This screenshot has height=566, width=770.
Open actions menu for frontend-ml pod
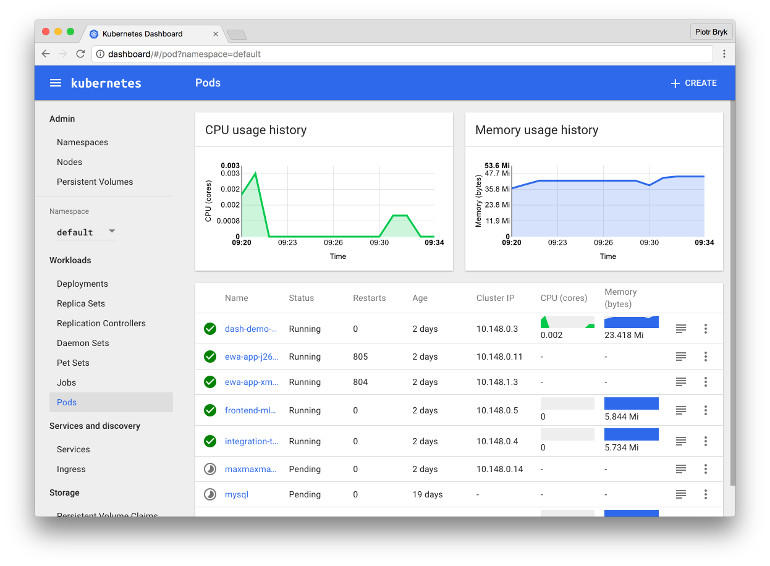(x=706, y=410)
